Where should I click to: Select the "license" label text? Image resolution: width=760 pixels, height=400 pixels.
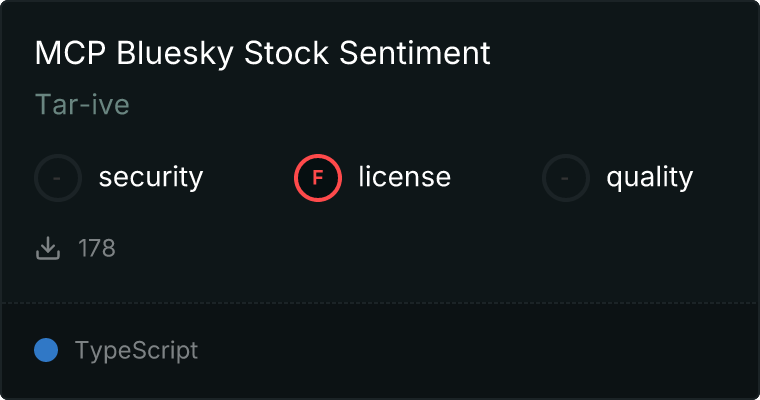coord(404,178)
